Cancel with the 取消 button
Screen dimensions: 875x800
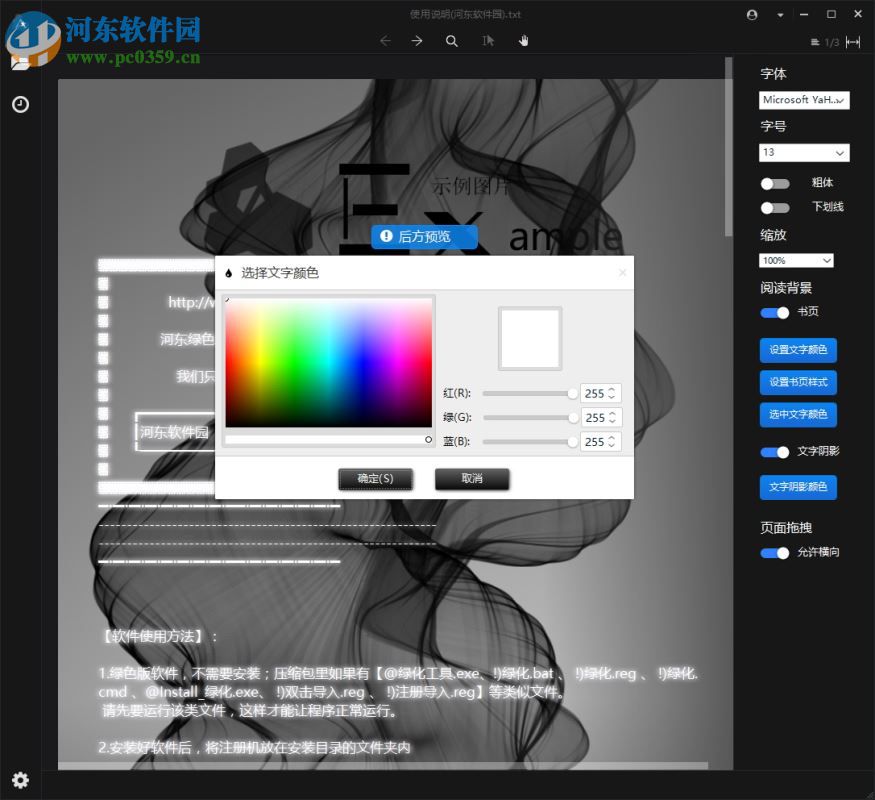pos(472,479)
